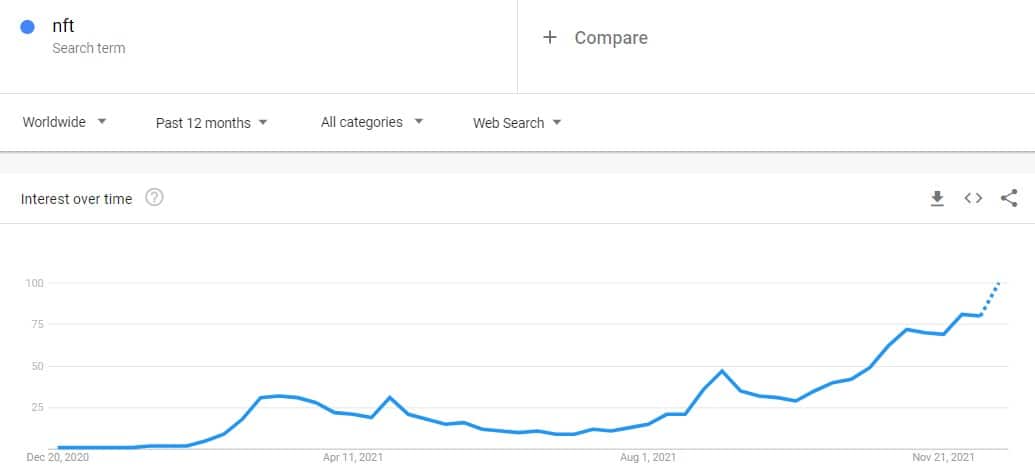Share the Interest over time chart

(1009, 198)
